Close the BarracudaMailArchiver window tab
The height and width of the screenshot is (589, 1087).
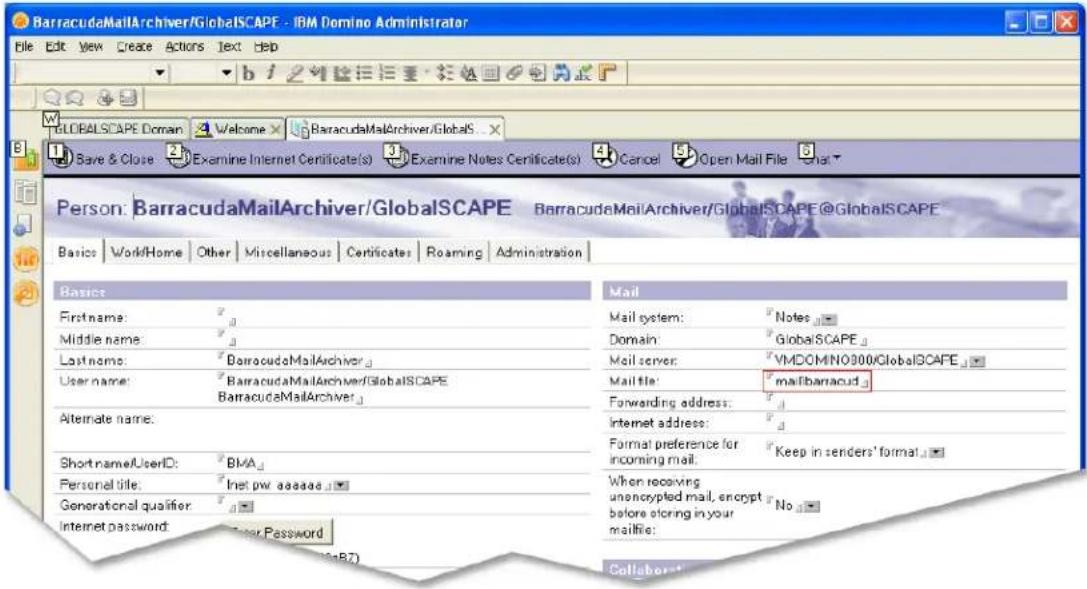click(x=494, y=130)
